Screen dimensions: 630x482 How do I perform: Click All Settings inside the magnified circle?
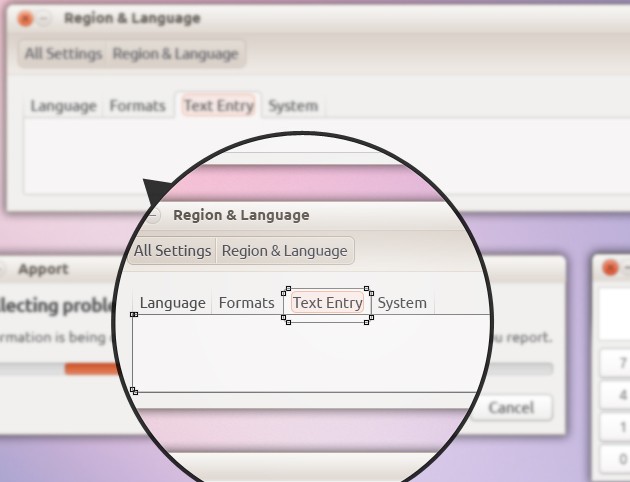point(172,251)
